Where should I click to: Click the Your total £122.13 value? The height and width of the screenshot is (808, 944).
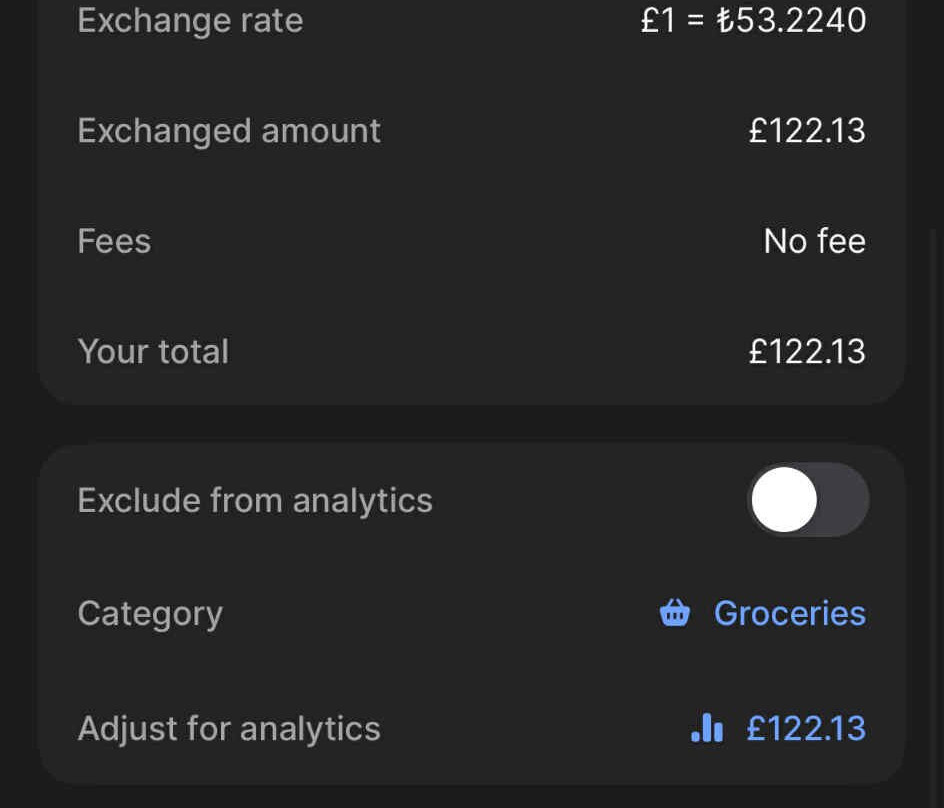[x=807, y=351]
